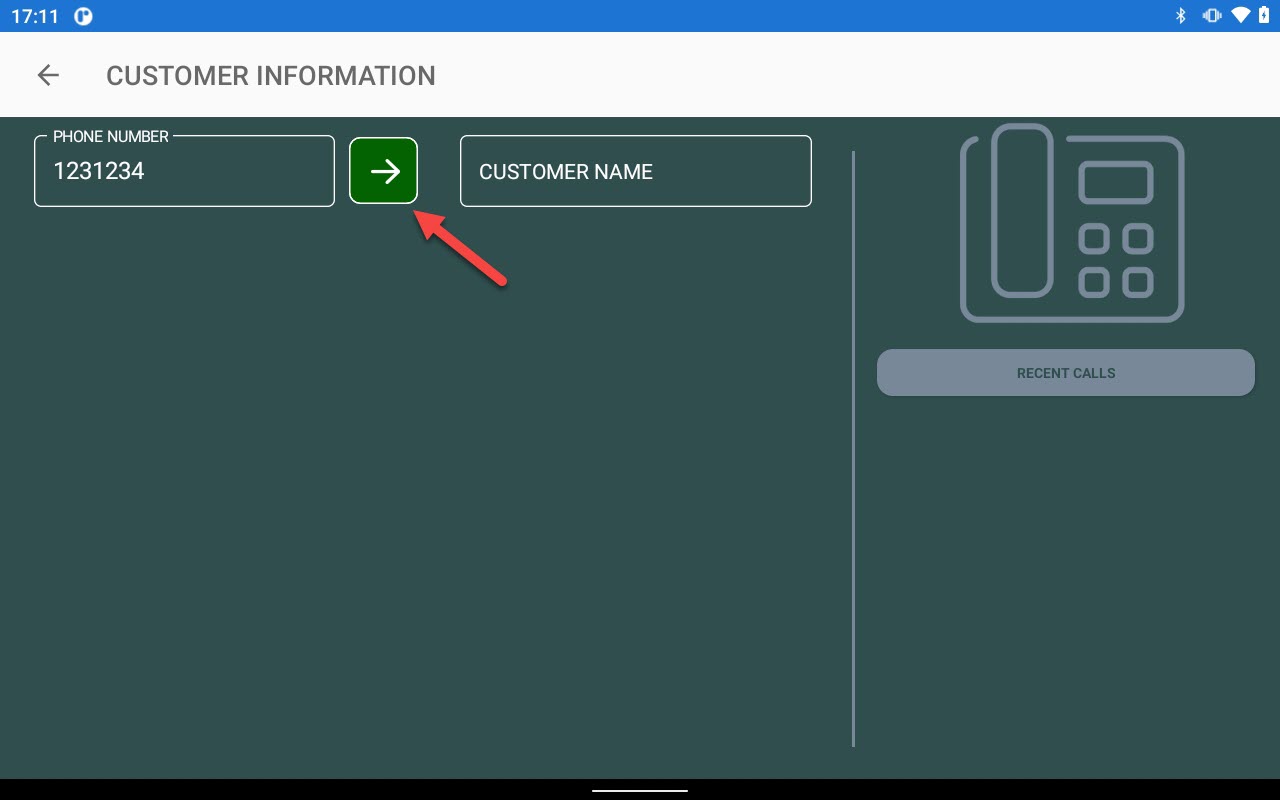Tap the Phone Number floating label
1280x800 pixels.
tap(110, 137)
